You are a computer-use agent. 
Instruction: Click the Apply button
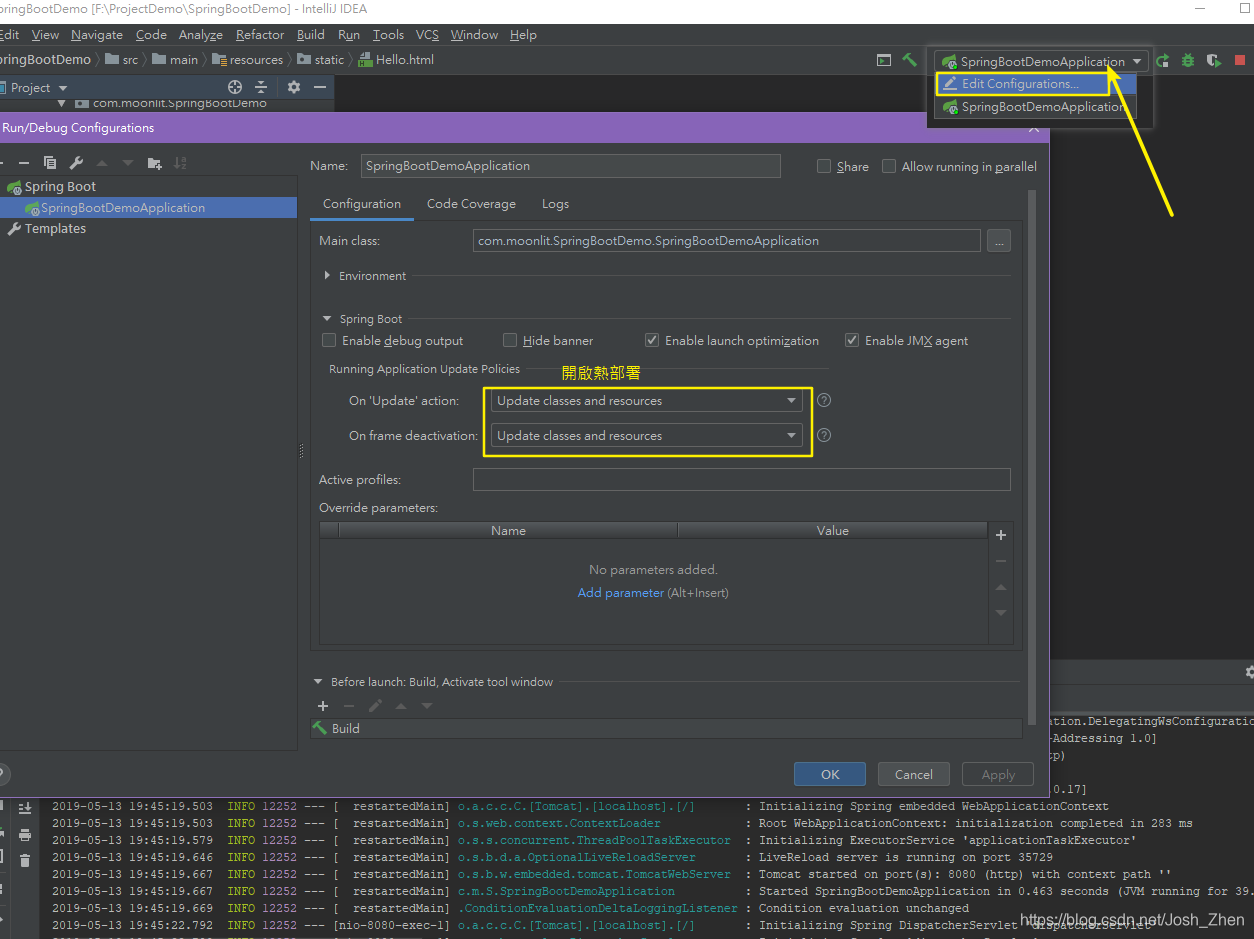coord(998,774)
